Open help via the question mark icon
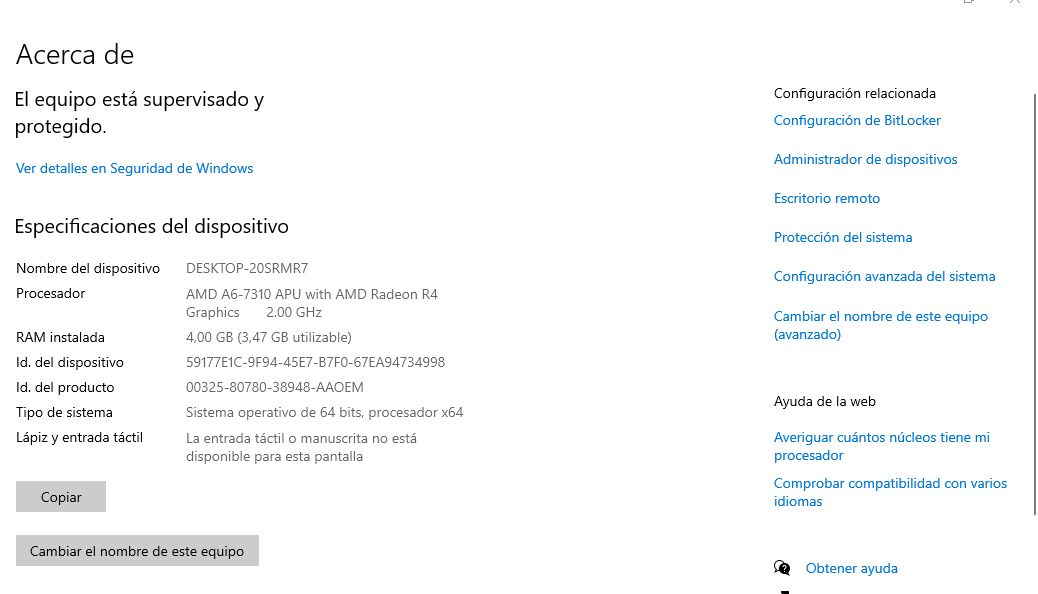The image size is (1038, 594). tap(781, 567)
